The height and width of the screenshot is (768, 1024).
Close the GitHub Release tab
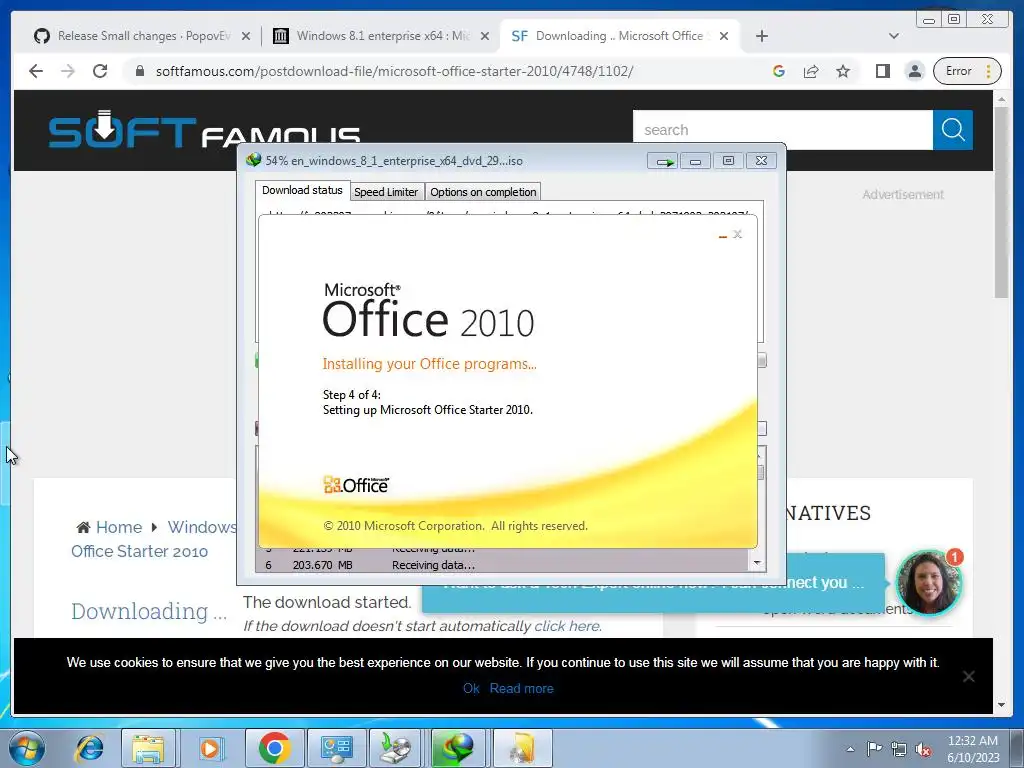click(x=246, y=37)
